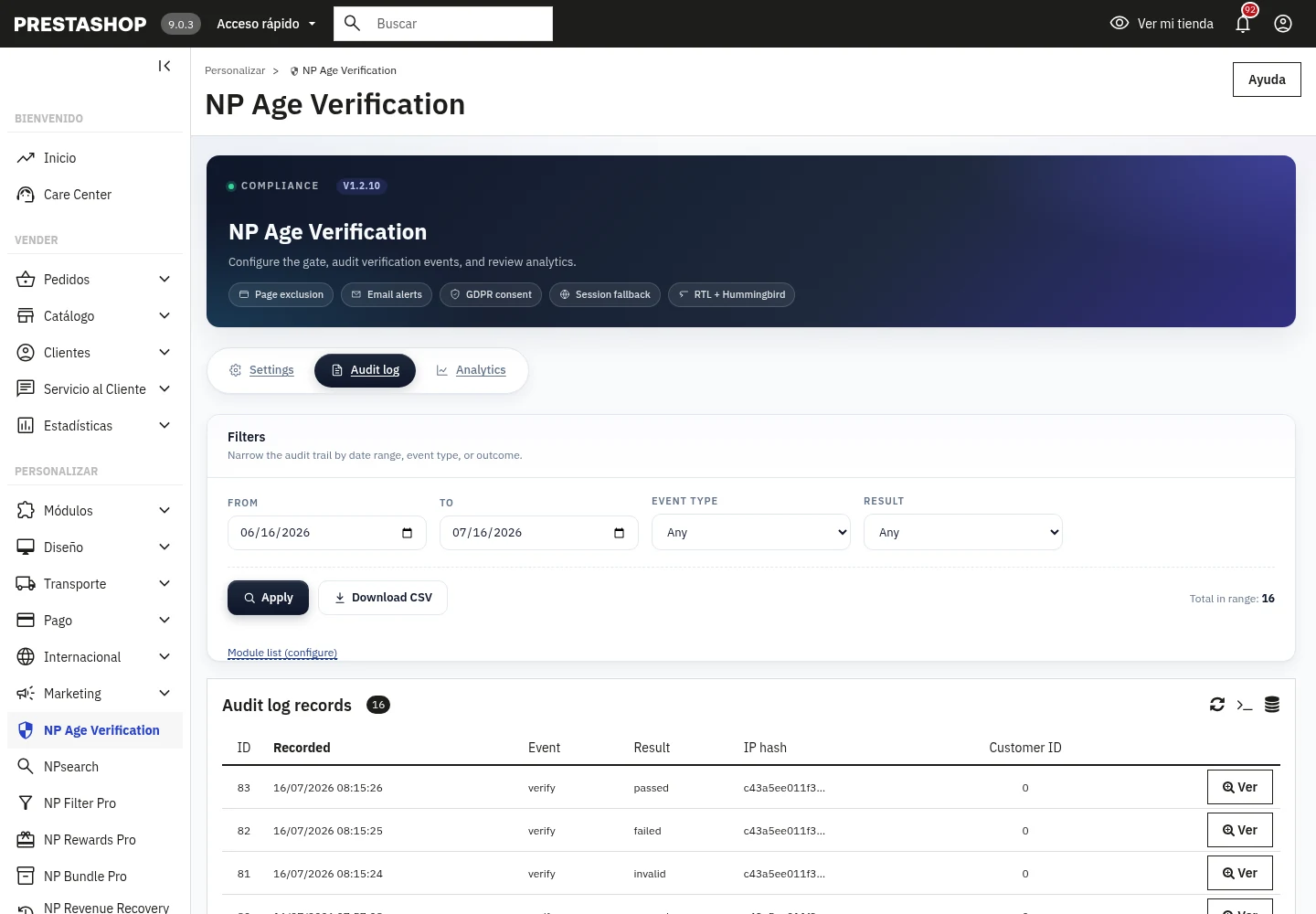Click the Estadísticas chart icon
The image size is (1316, 914).
click(x=26, y=426)
